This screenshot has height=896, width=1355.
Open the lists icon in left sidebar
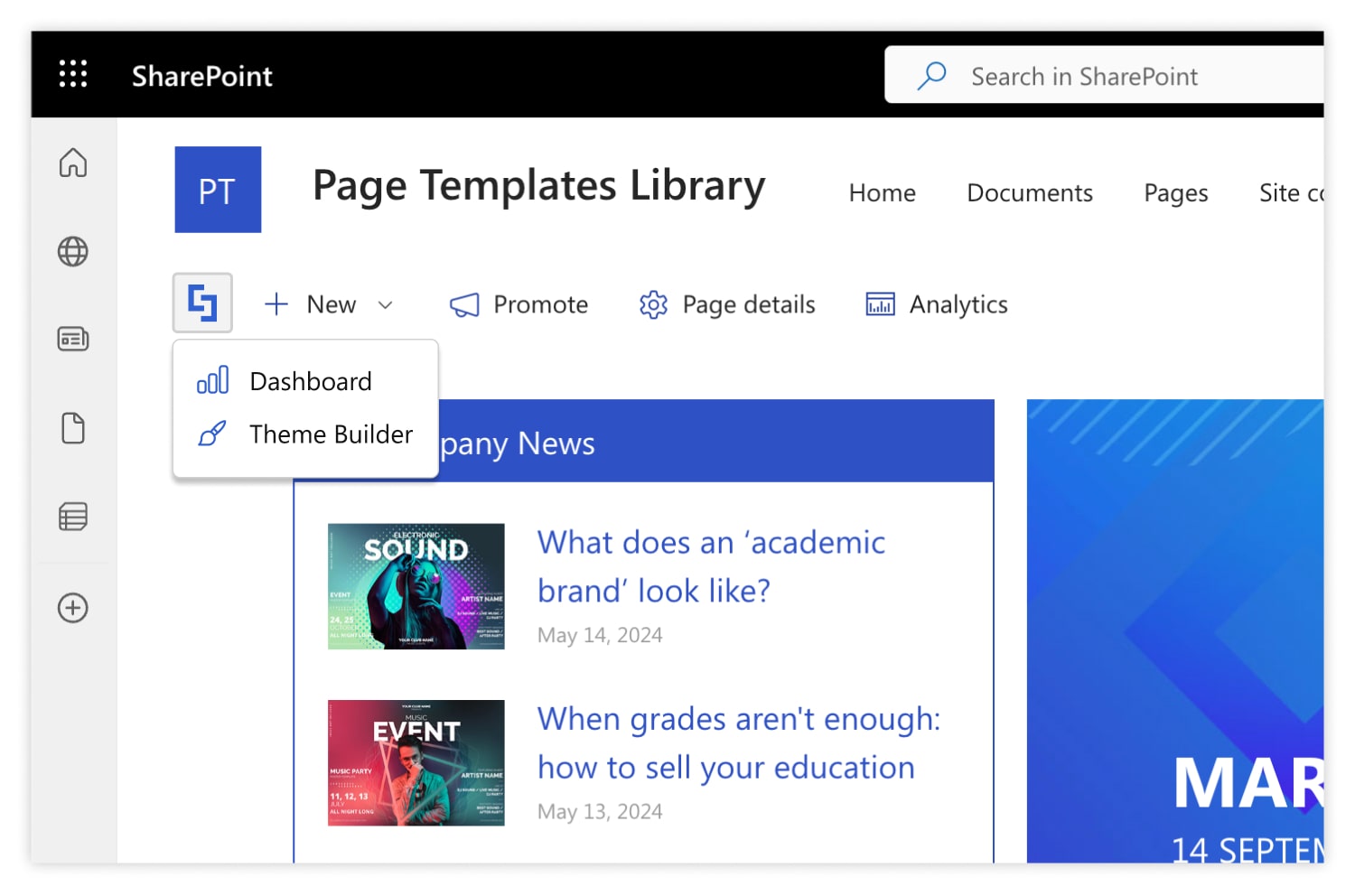73,517
